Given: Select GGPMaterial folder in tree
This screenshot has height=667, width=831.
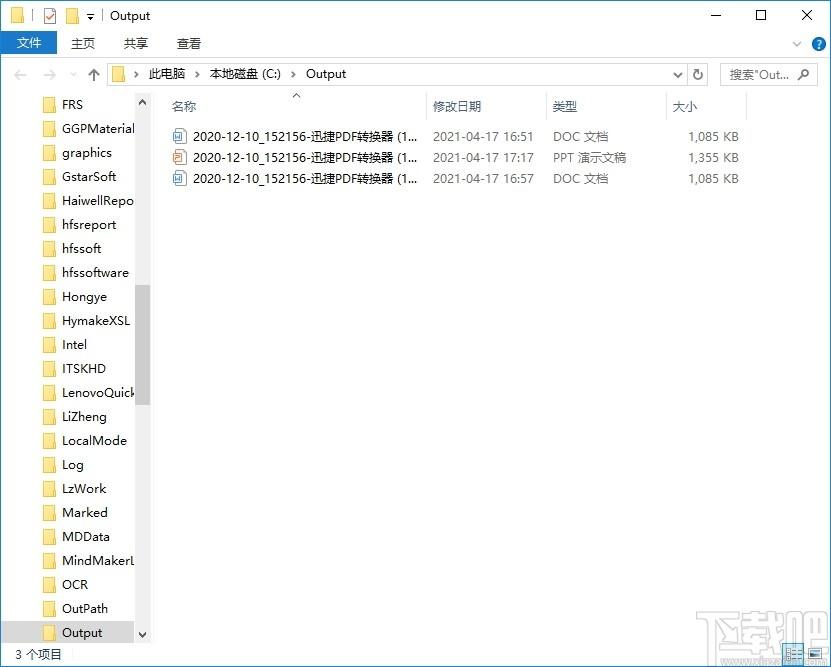Looking at the screenshot, I should (98, 129).
